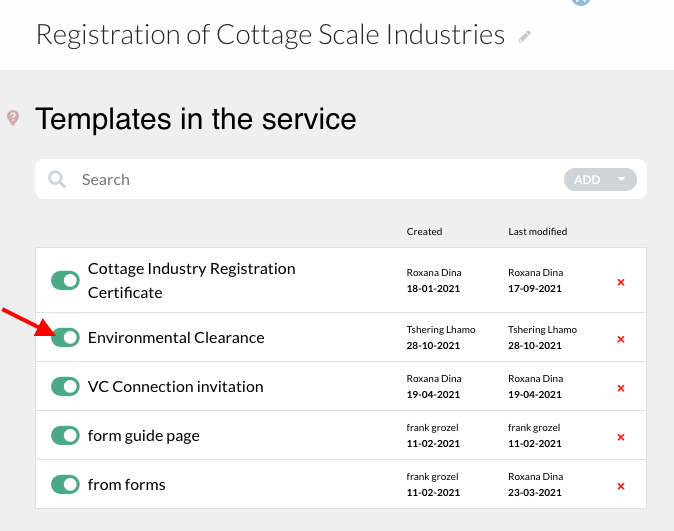Remove the form guide page template
Viewport: 674px width, 531px height.
(x=621, y=437)
